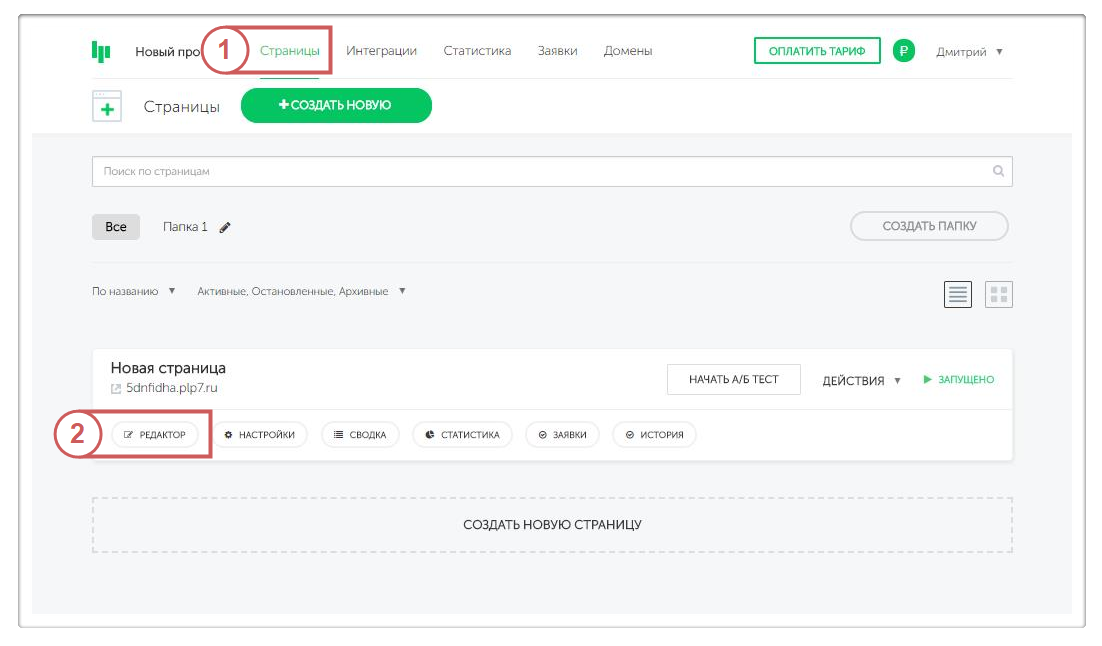Switch to grid view layout
1102x646 pixels.
(999, 294)
